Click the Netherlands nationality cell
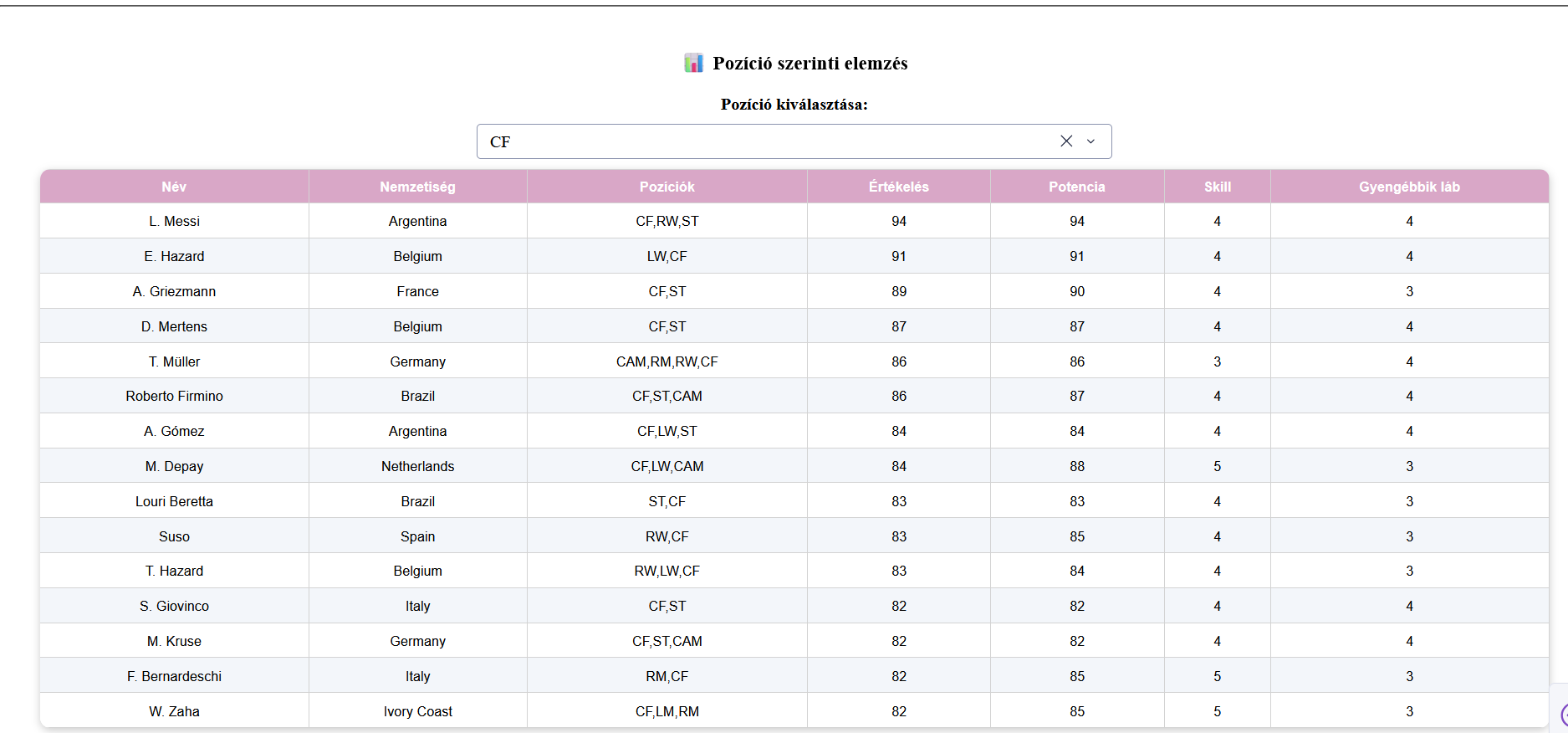Screen dimensions: 1568x733 point(417,466)
